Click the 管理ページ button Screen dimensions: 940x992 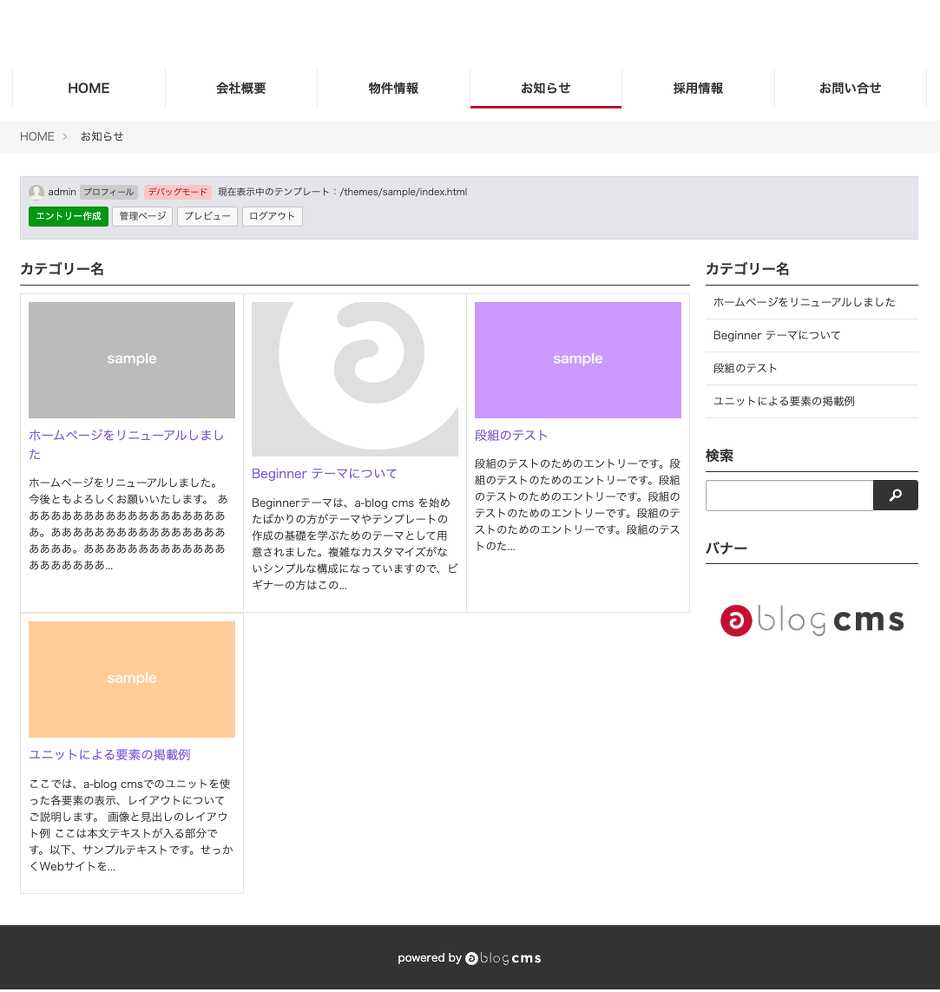pos(142,216)
